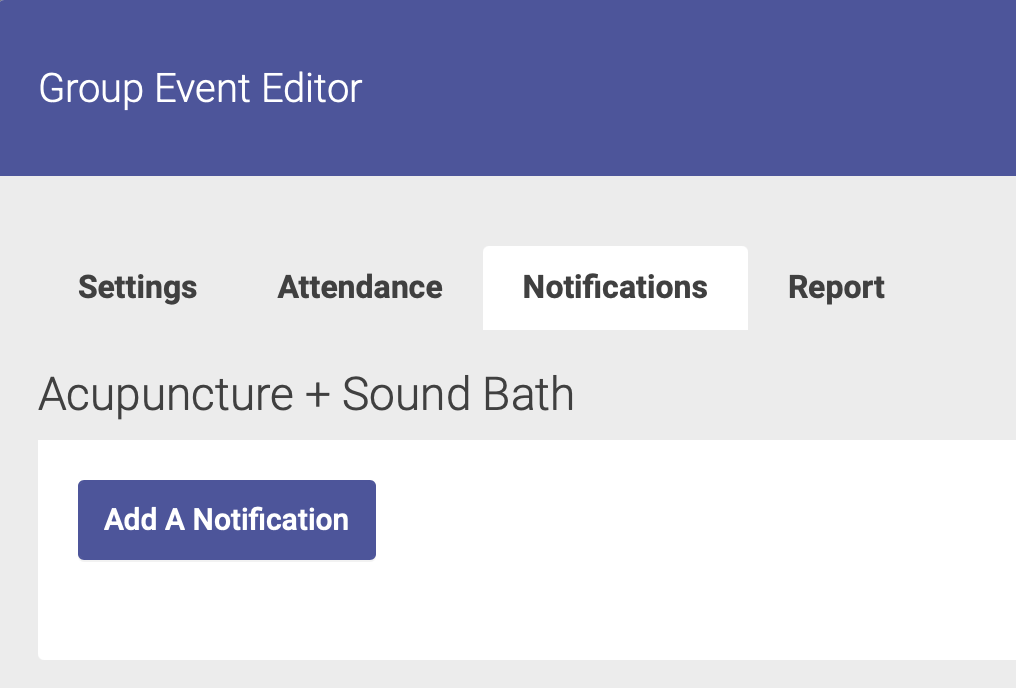This screenshot has width=1016, height=688.
Task: Switch to the Attendance tab
Action: 360,288
